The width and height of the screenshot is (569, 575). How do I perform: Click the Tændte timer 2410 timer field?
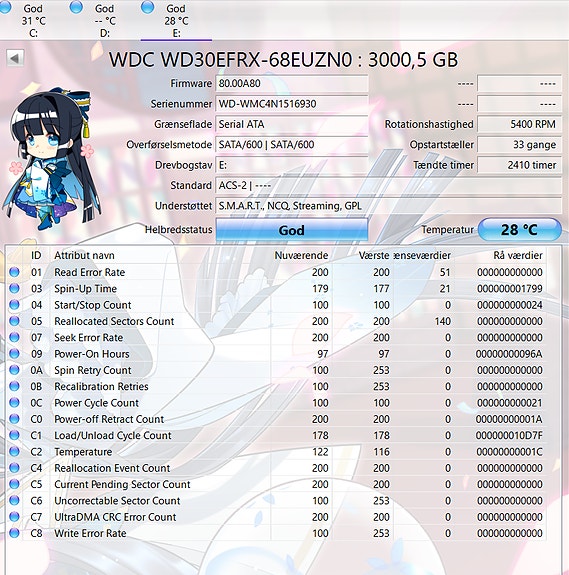point(519,165)
